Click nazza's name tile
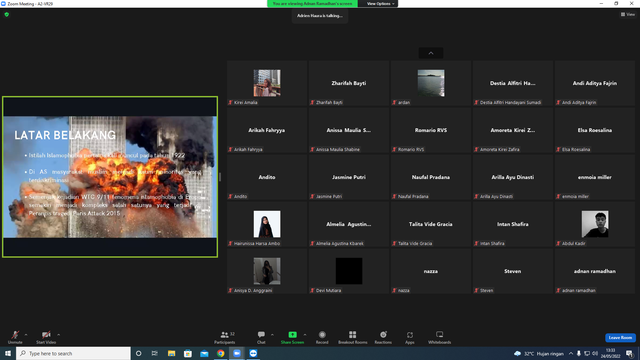 431,271
